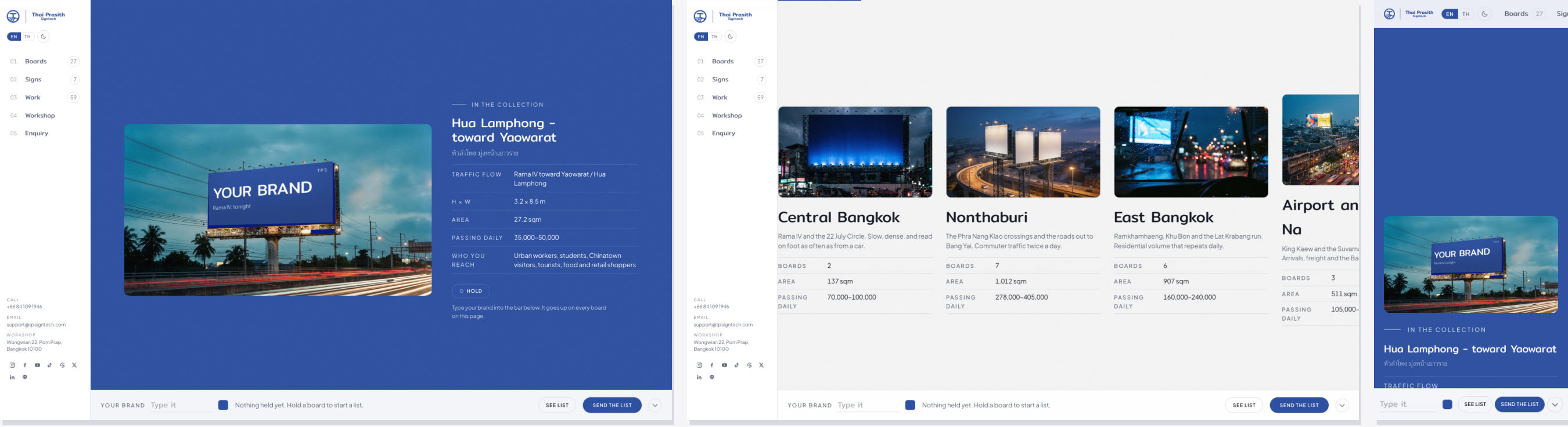Open the X icon in the middle page sidebar
The image size is (1568, 427).
pyautogui.click(x=761, y=365)
